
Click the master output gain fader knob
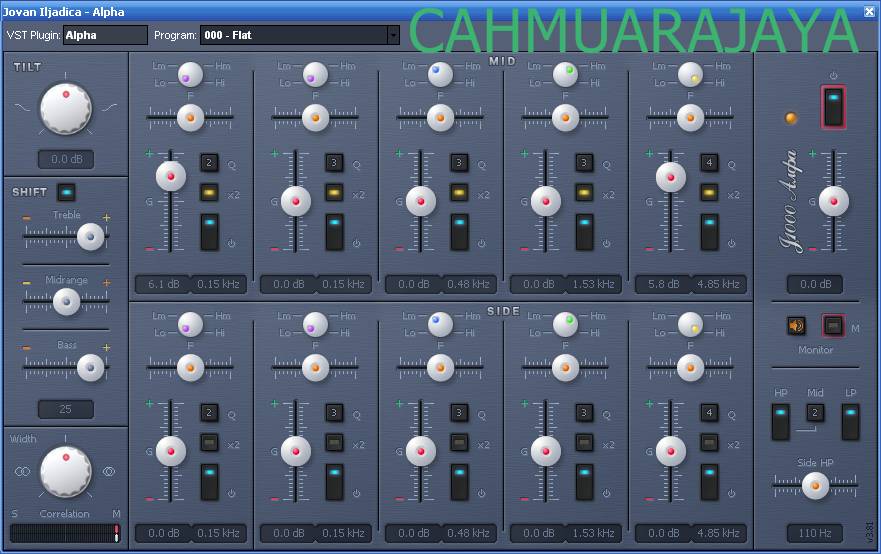[x=834, y=201]
